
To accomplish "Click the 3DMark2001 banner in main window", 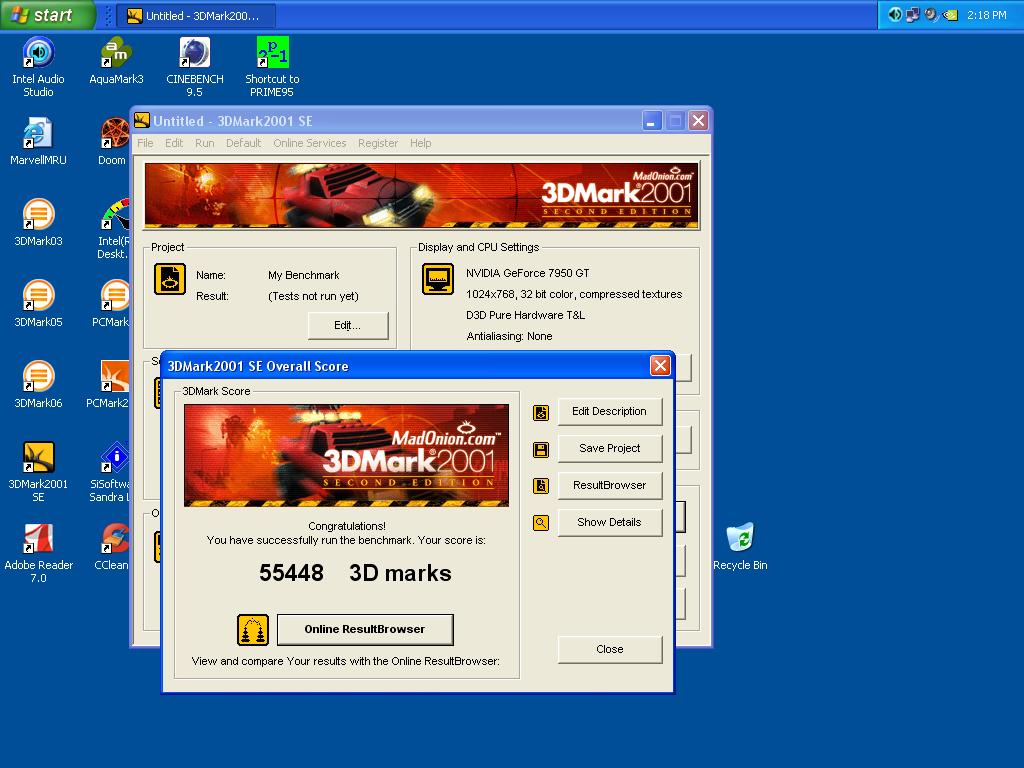I will 422,195.
